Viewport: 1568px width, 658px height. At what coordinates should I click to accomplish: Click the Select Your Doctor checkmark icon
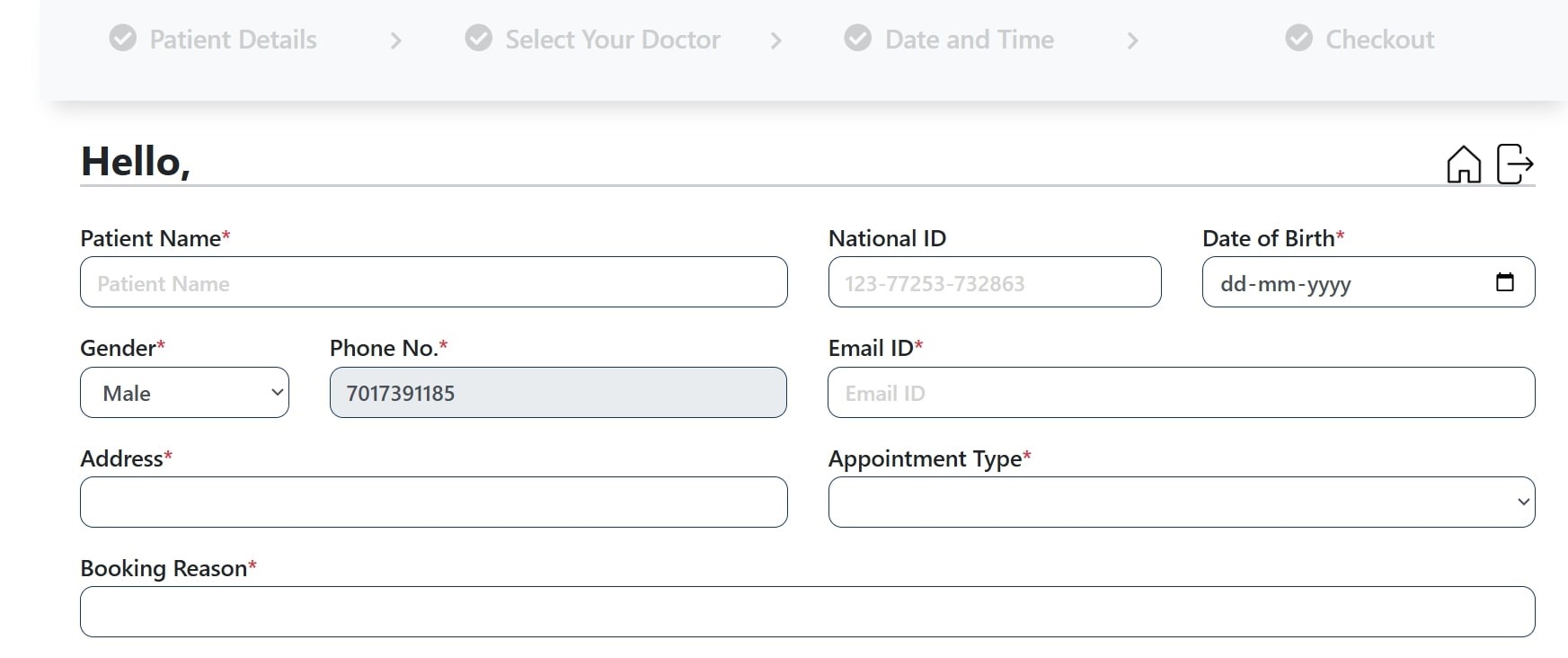click(479, 39)
